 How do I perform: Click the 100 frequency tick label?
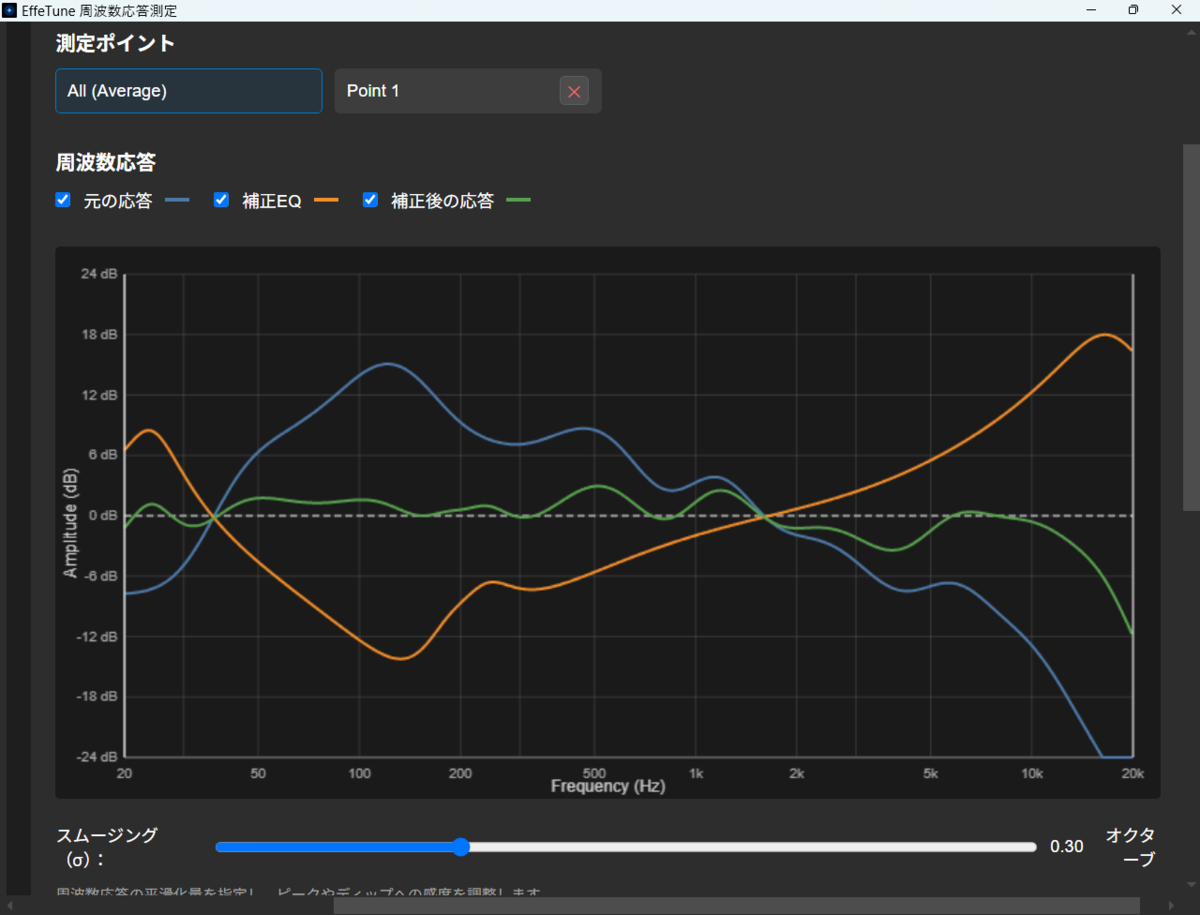360,773
